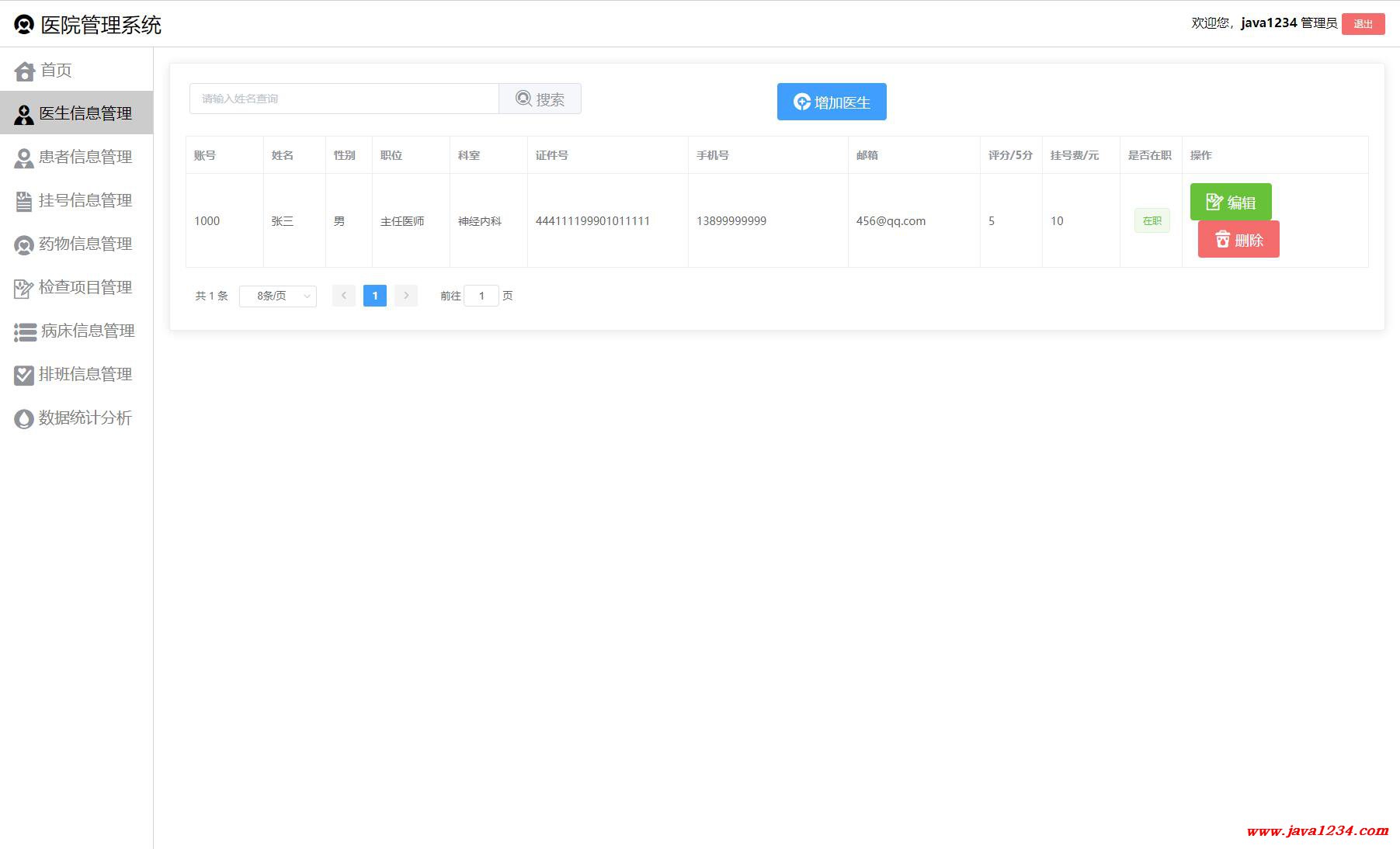Go to 挂号信息管理 menu item
1400x849 pixels.
pyautogui.click(x=76, y=200)
